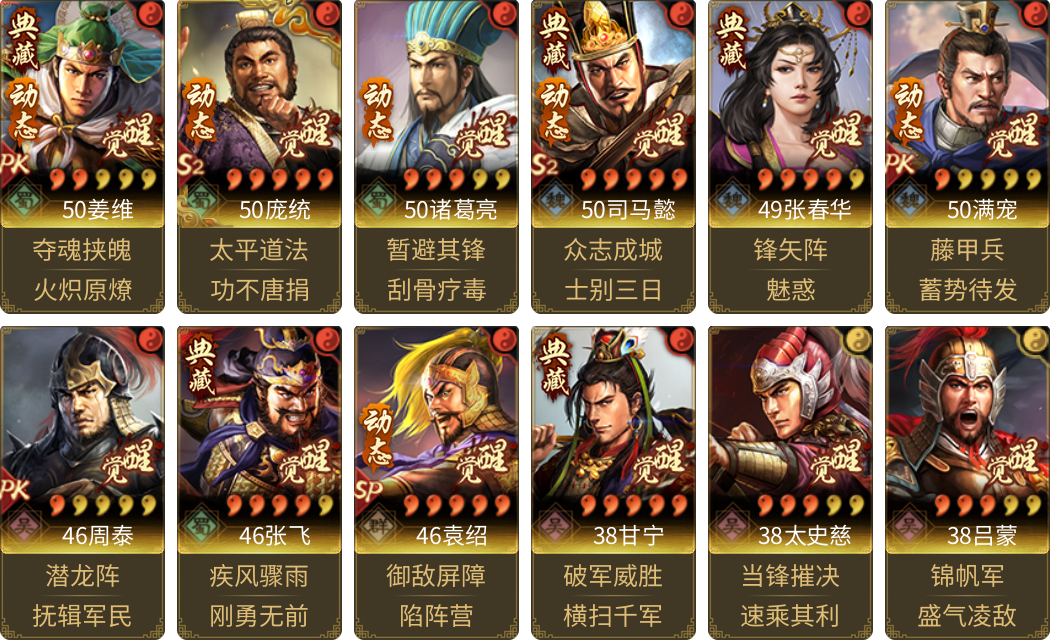Click the 锋矢阵 skill under 张春华
Image resolution: width=1050 pixels, height=640 pixels.
[x=790, y=250]
